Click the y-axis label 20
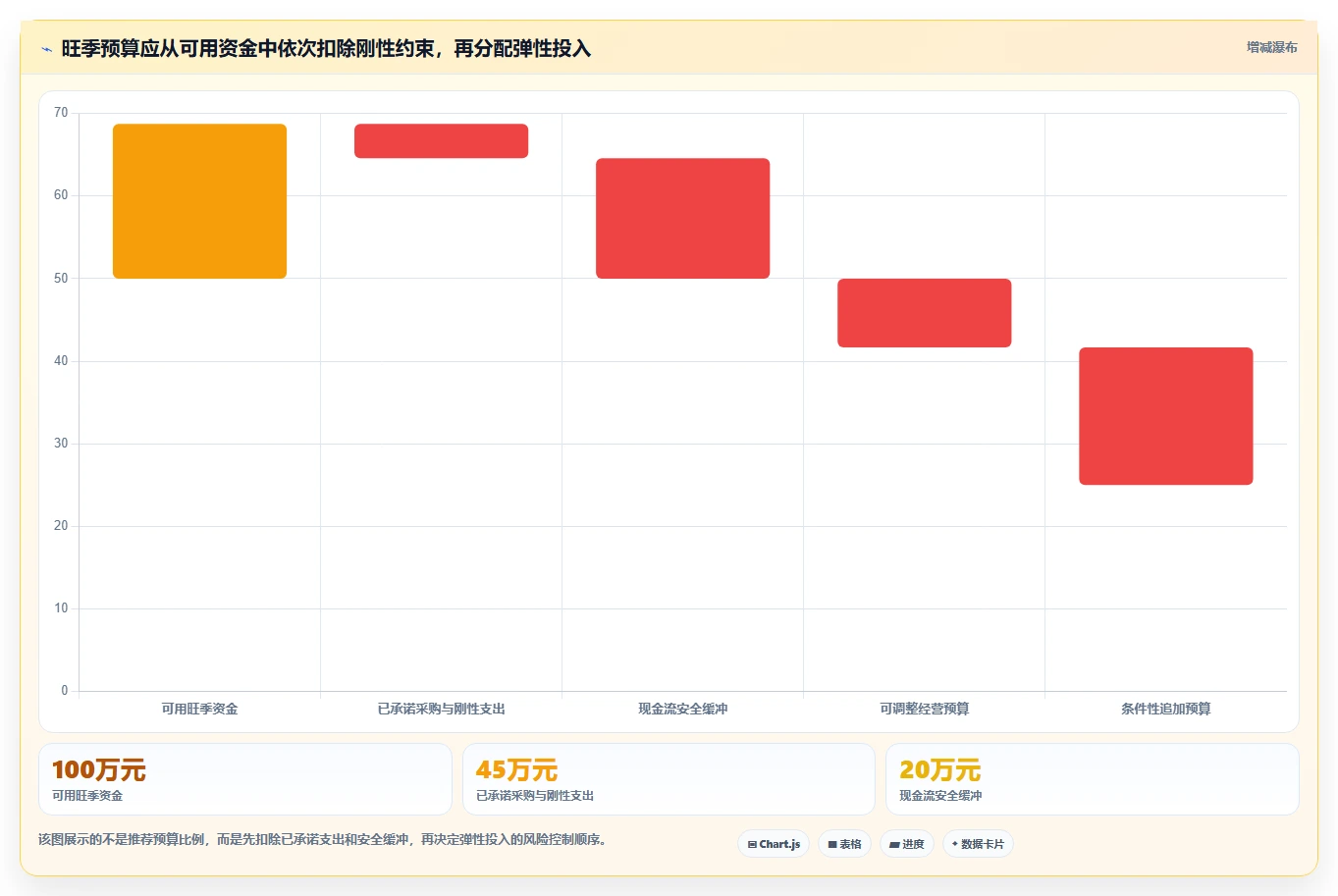Viewport: 1338px width, 896px height. pos(61,526)
